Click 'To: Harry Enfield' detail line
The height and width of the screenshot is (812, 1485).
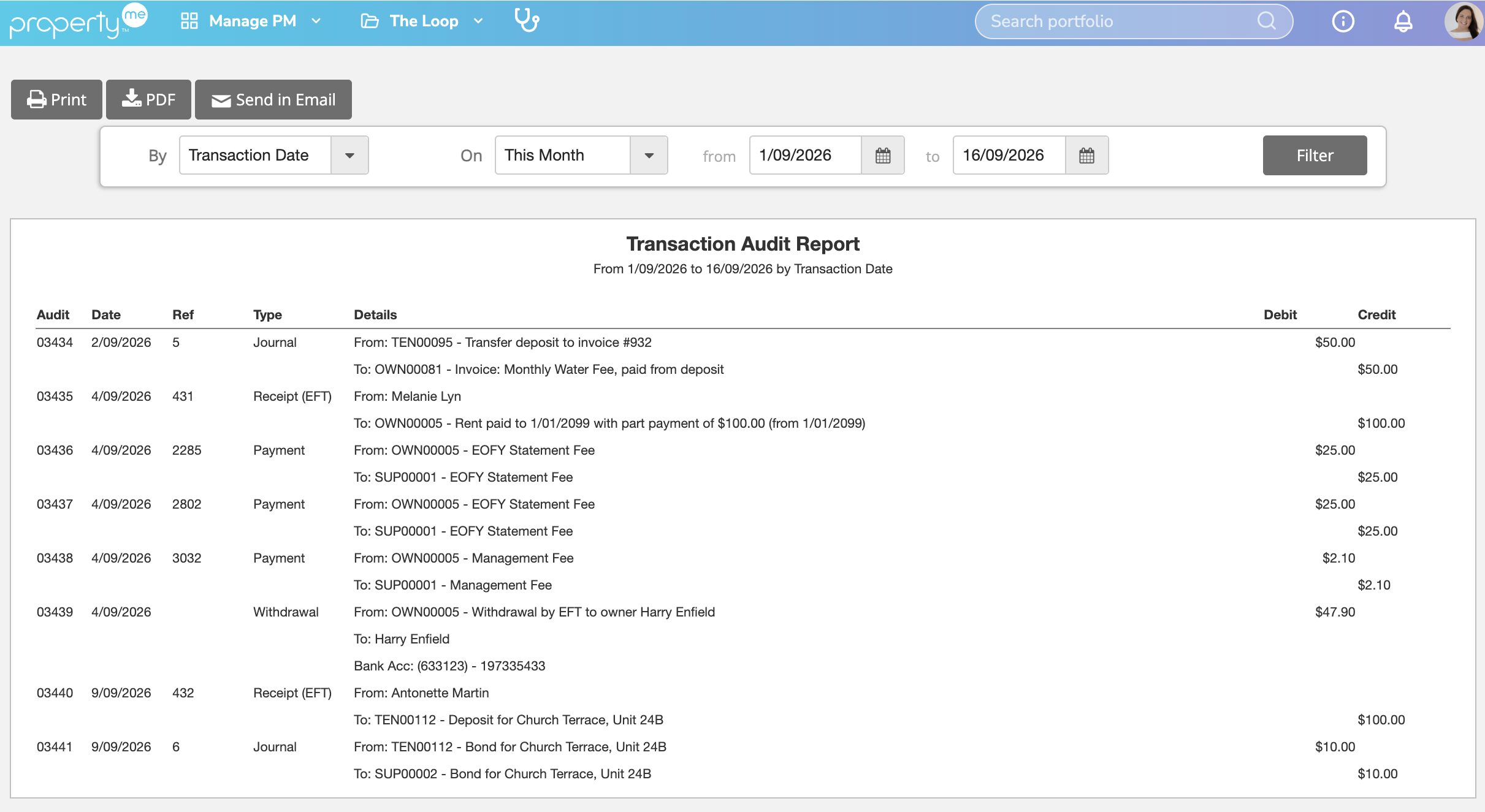(x=402, y=639)
